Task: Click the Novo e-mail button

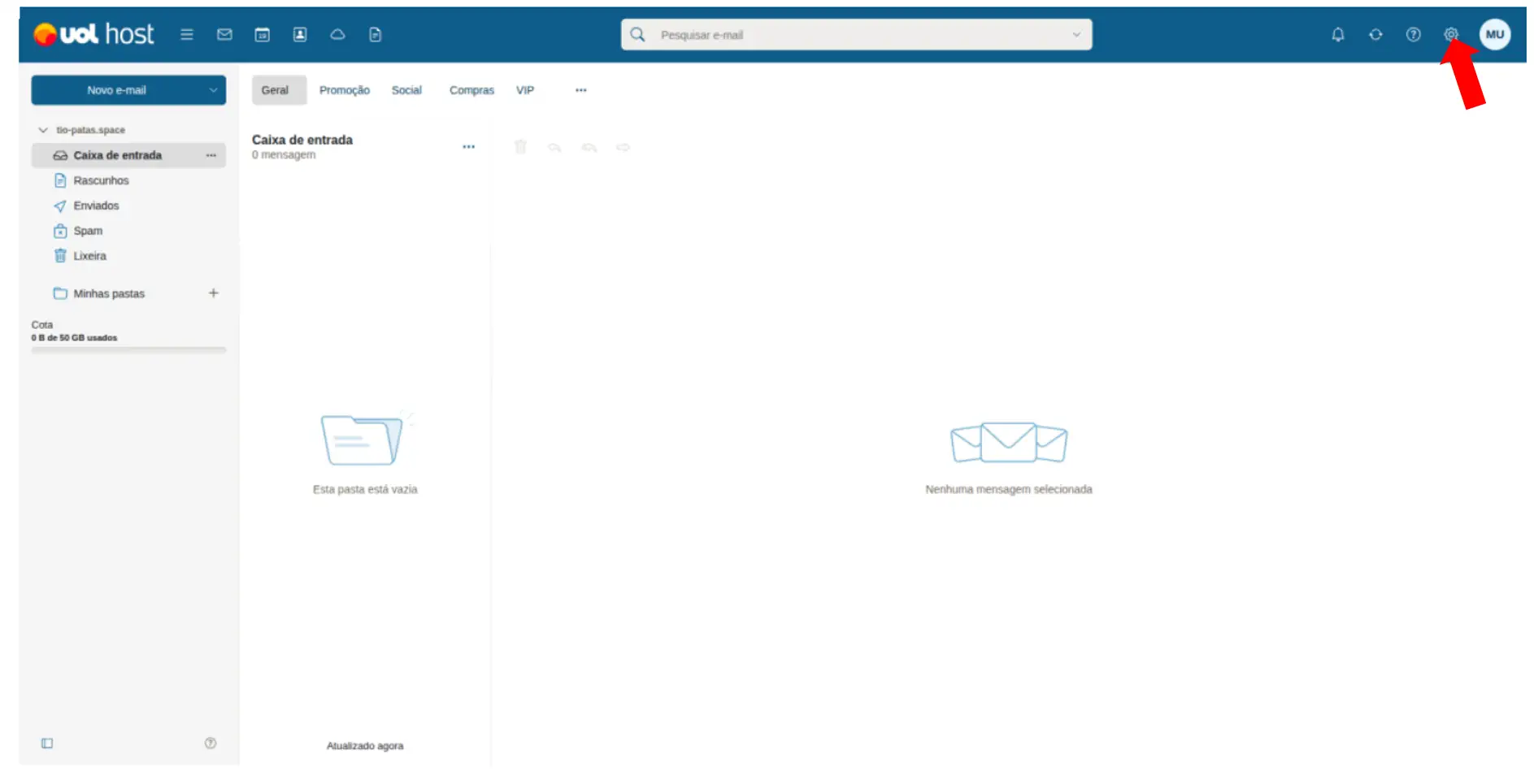Action: pos(116,90)
